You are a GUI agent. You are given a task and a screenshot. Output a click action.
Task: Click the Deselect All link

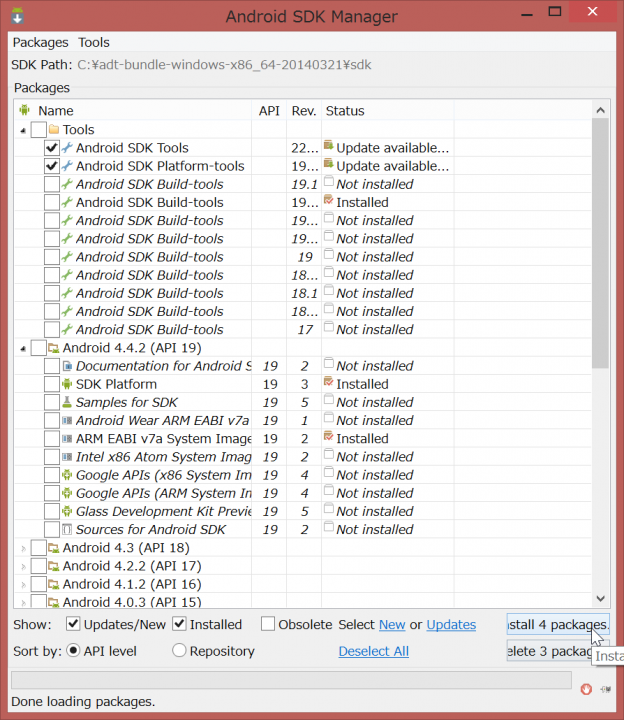point(373,651)
